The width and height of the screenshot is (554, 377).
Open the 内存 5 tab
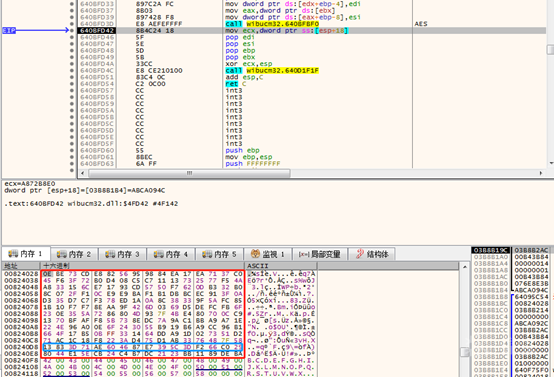(219, 254)
